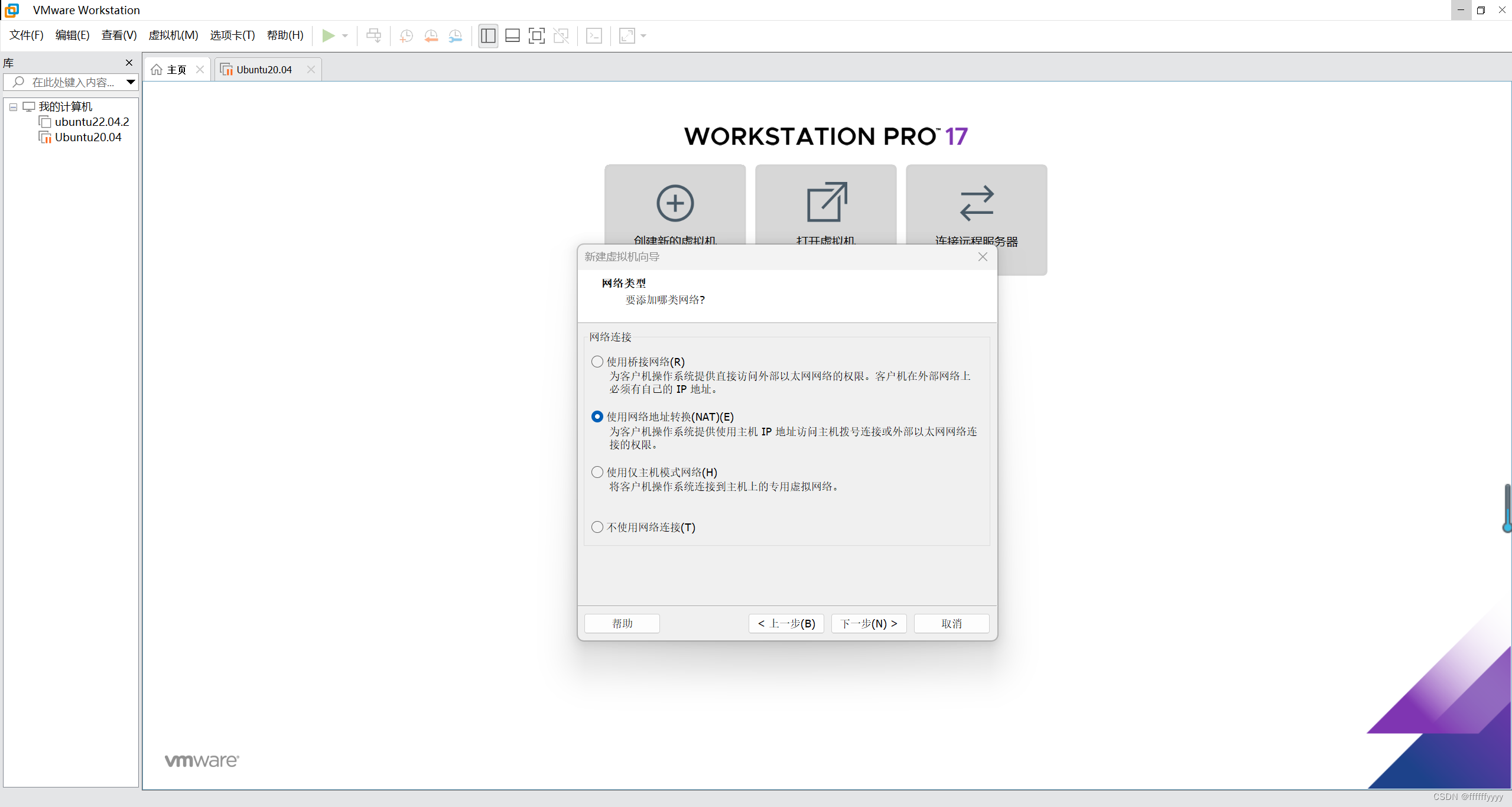Select ubuntu22.04.2 in the library tree
The image size is (1512, 807).
click(x=92, y=122)
